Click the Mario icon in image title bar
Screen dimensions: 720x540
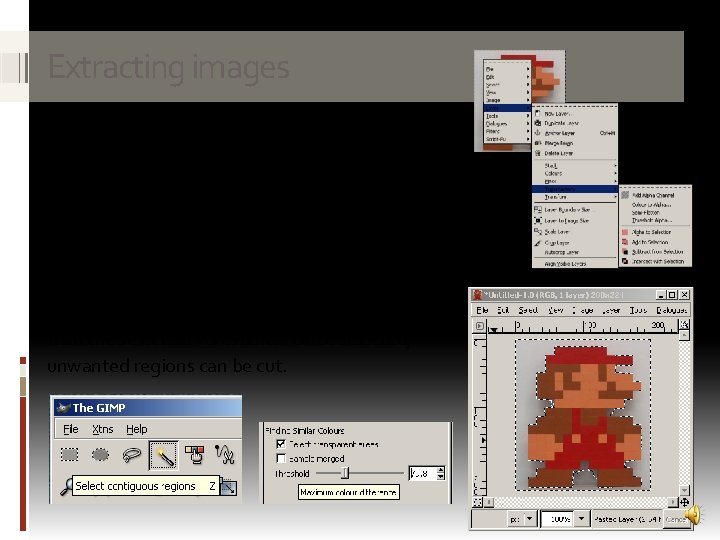(x=478, y=294)
